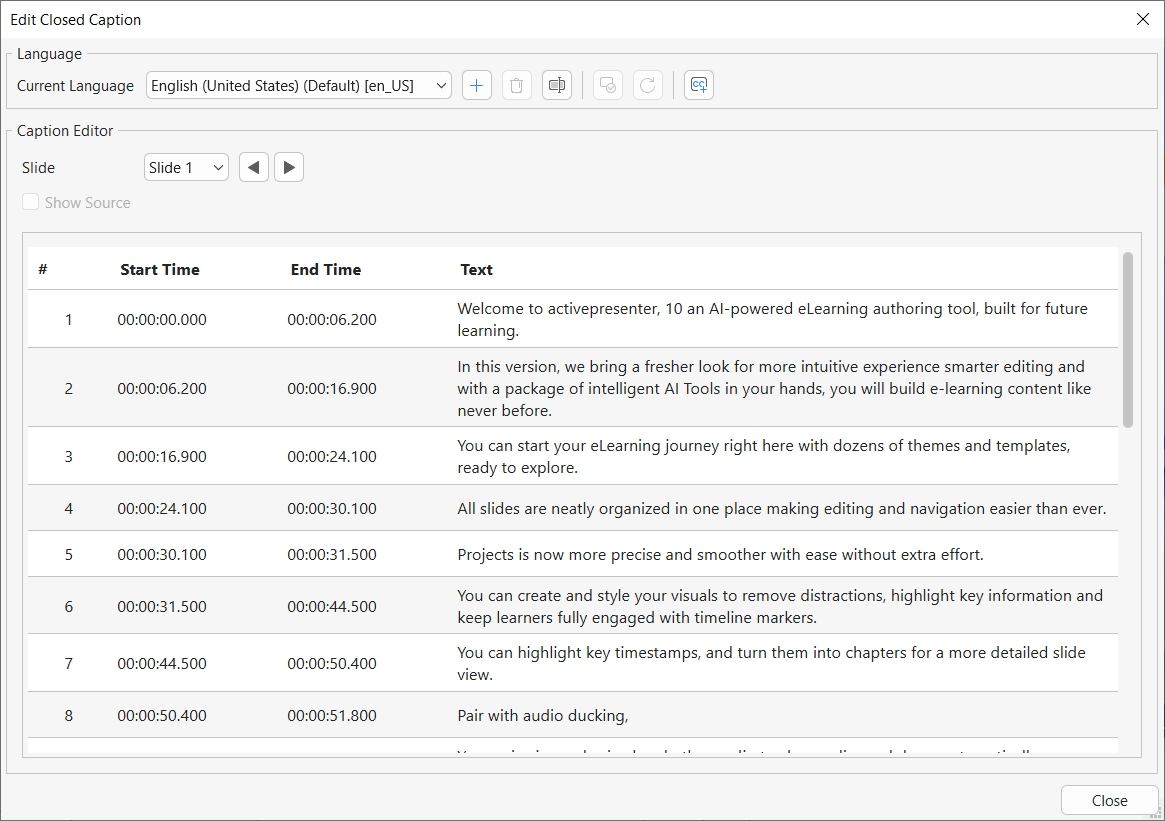Screen dimensions: 1165x821
Task: Select caption 1 text starting with Welcome
Action: pos(772,319)
